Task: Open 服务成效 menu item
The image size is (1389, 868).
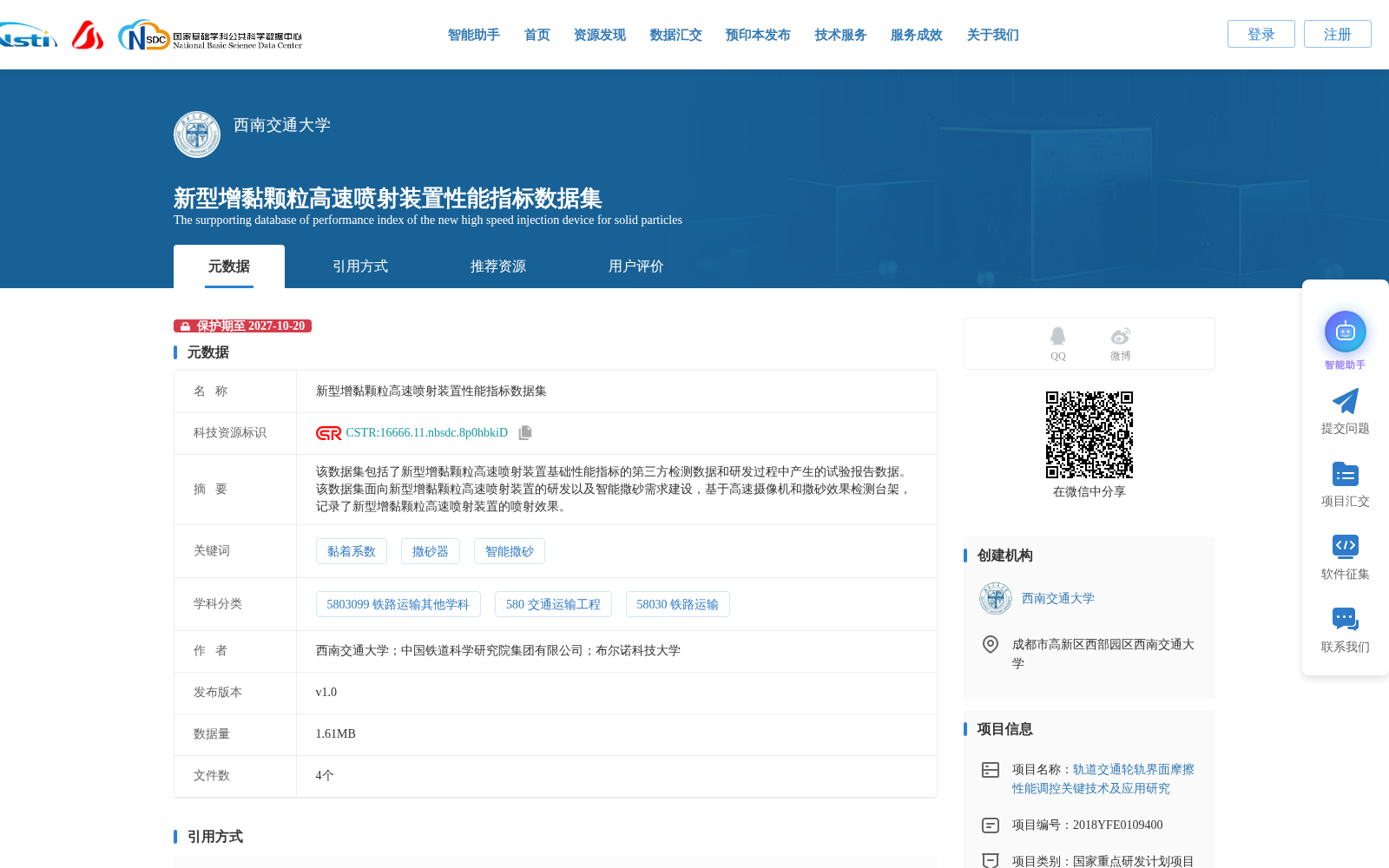Action: tap(917, 35)
